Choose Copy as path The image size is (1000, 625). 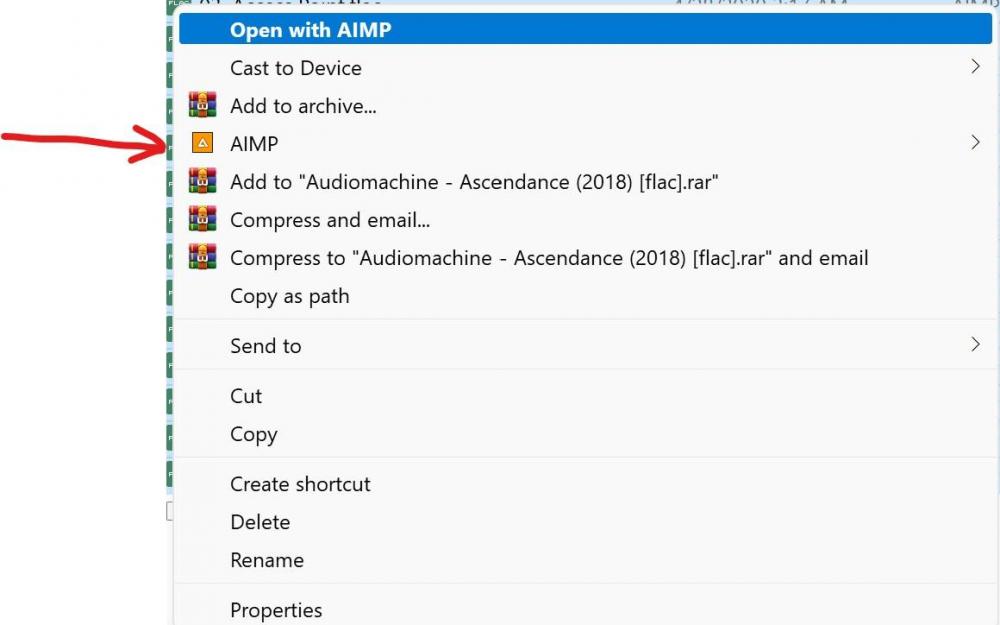(x=290, y=296)
